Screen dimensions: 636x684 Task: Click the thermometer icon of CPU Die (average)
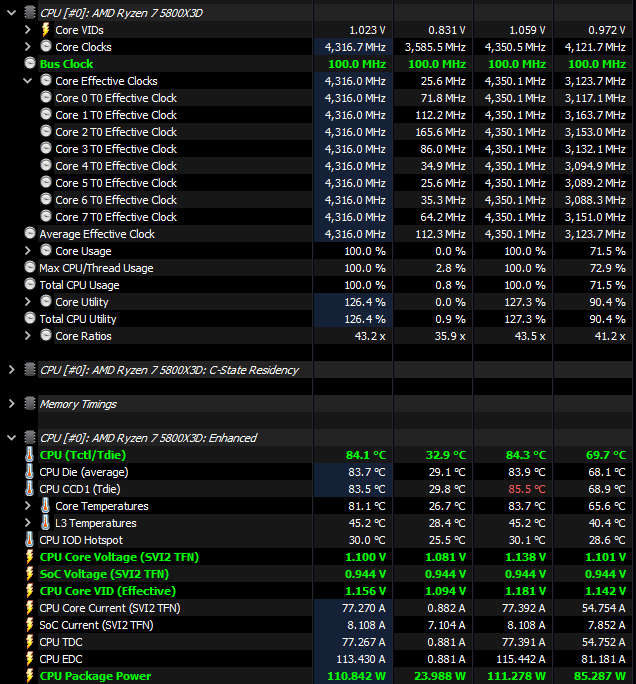pos(29,472)
